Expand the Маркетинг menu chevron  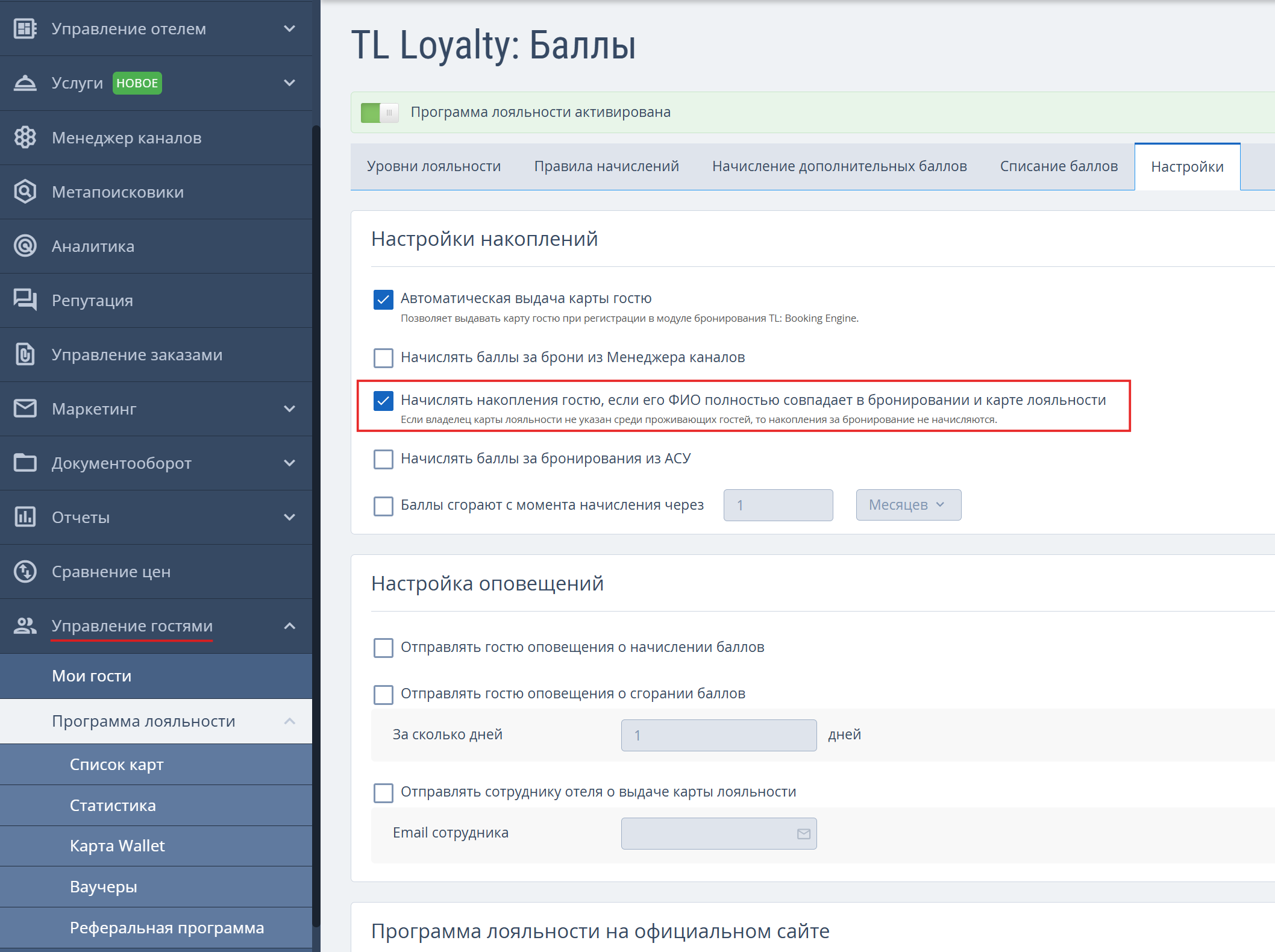(x=290, y=409)
